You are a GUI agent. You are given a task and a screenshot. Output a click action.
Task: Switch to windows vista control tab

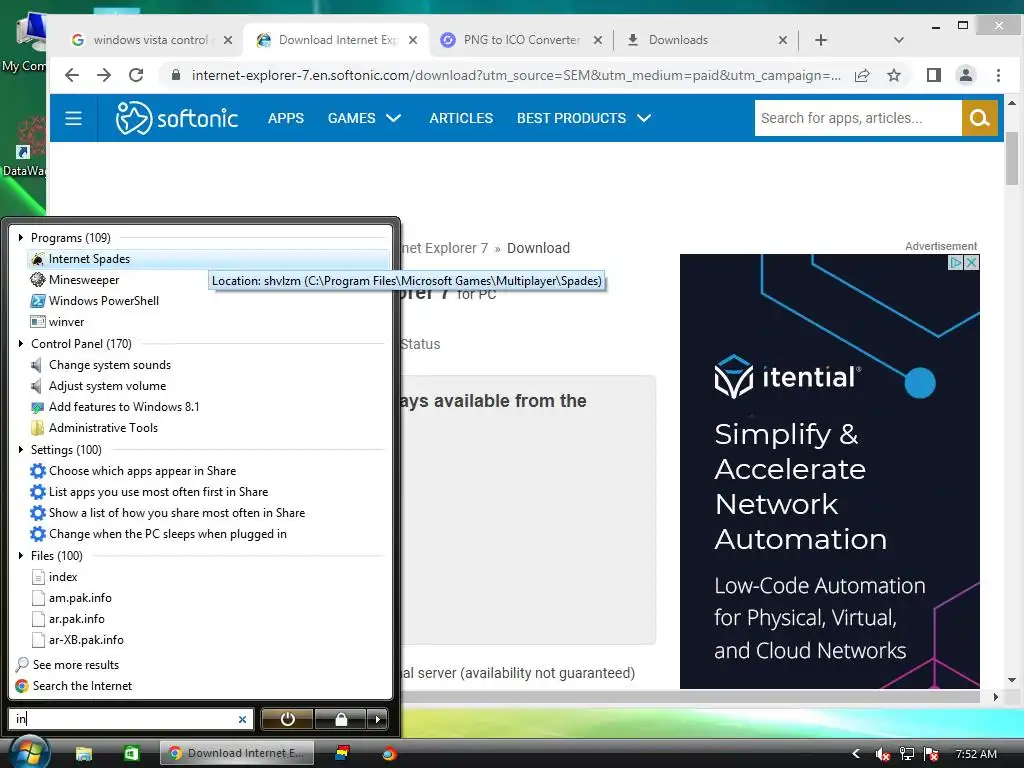coord(150,40)
